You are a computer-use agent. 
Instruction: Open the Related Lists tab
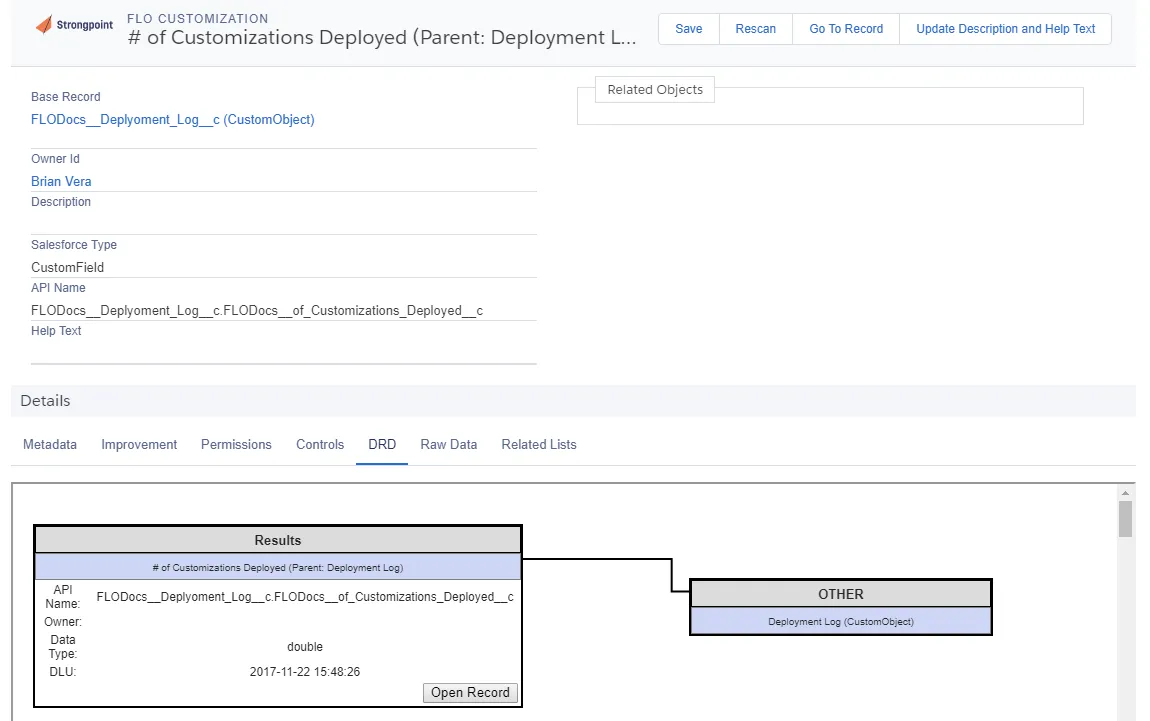click(539, 444)
